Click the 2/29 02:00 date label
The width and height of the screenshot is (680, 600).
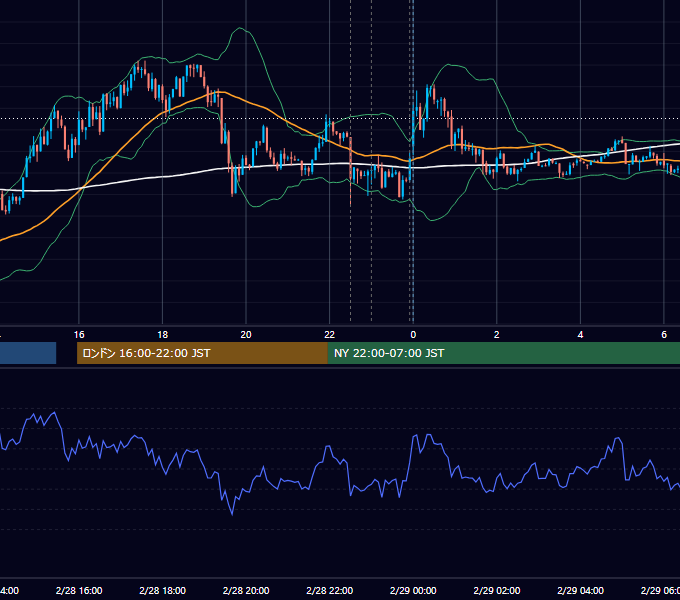tap(497, 590)
